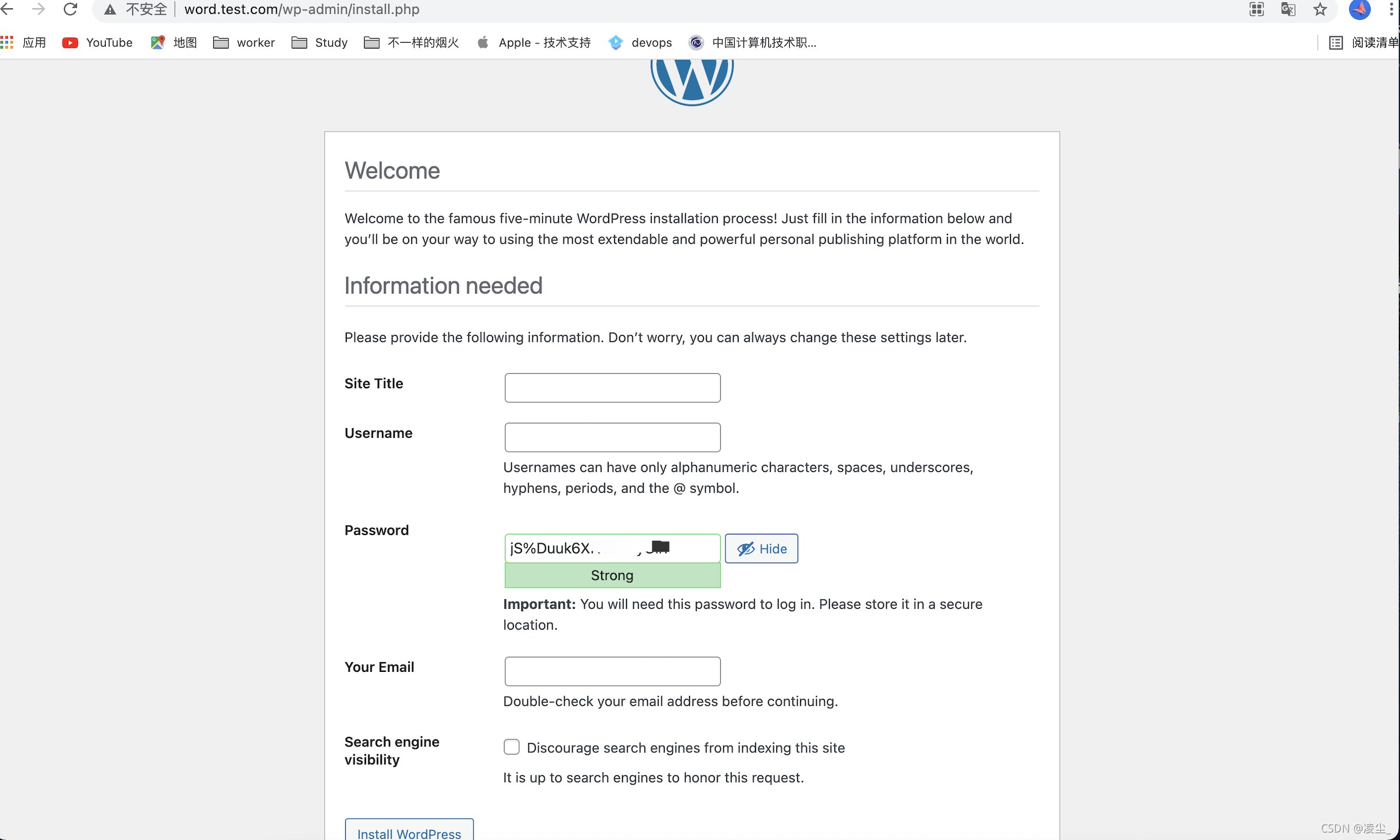Open the Apps grid shortcut

coord(23,42)
